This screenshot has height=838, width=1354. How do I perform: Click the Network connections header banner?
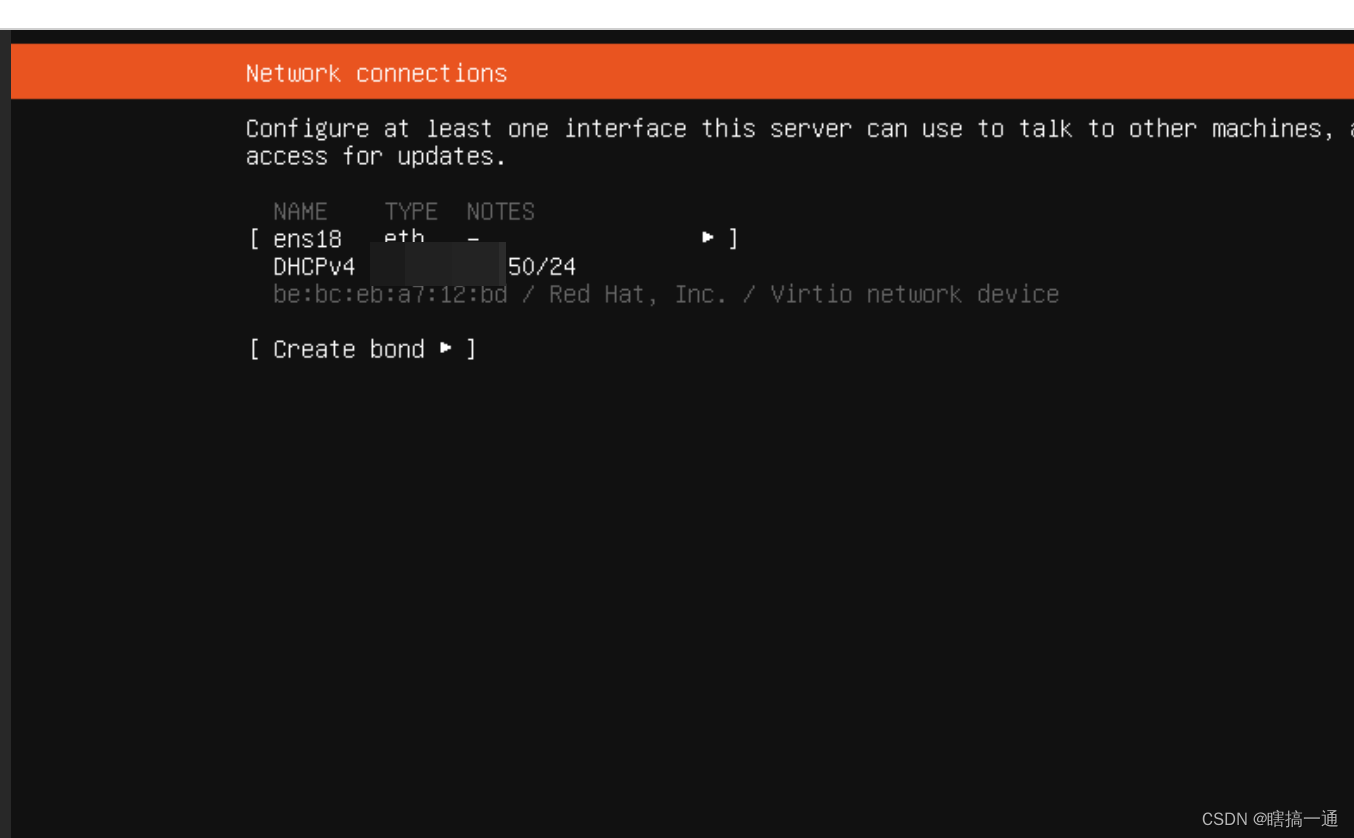click(376, 71)
